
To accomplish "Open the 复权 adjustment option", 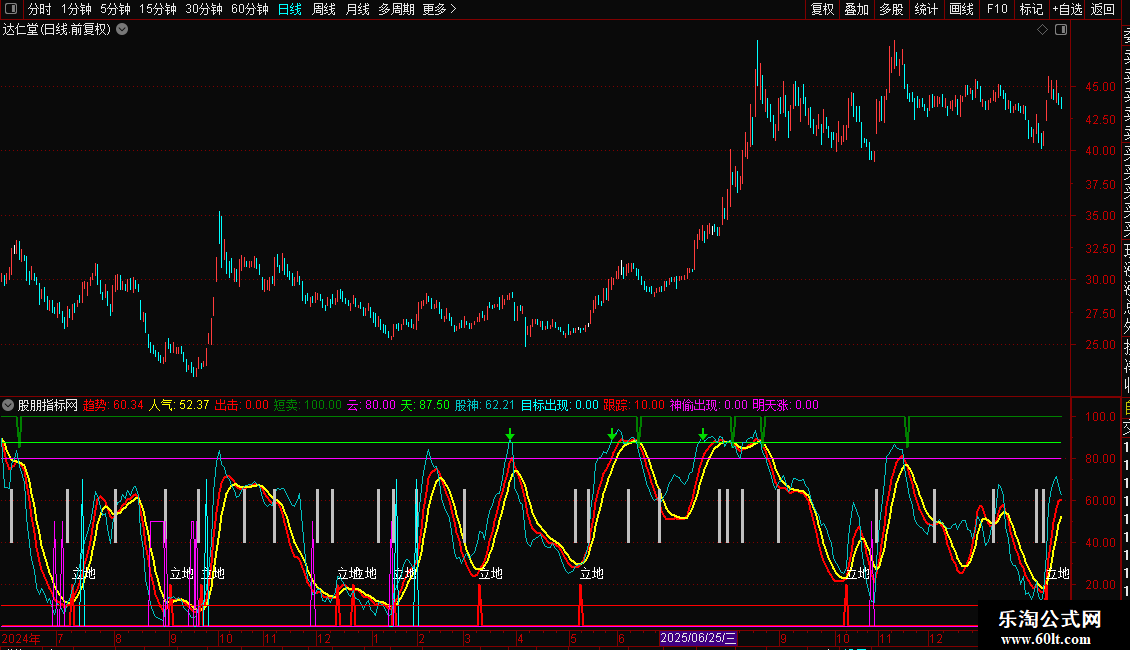I will point(822,9).
